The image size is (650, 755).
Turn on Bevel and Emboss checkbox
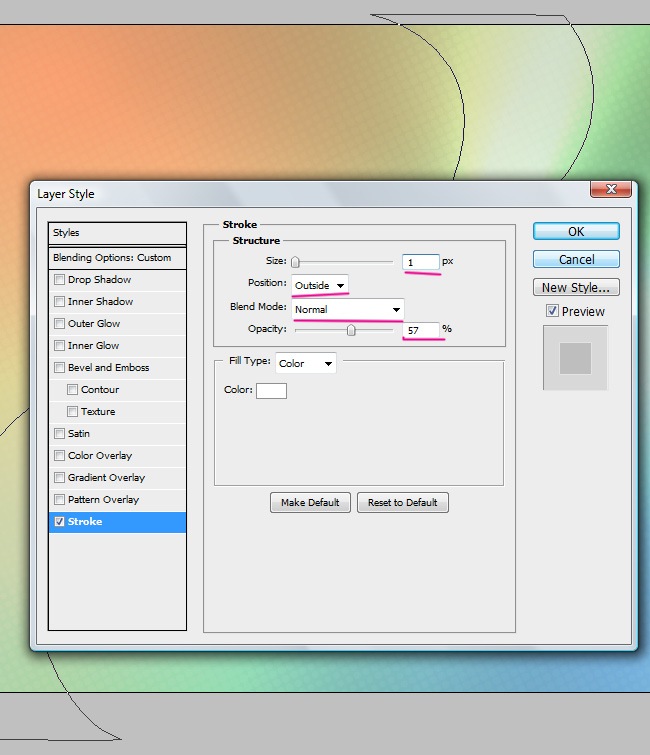pos(60,368)
